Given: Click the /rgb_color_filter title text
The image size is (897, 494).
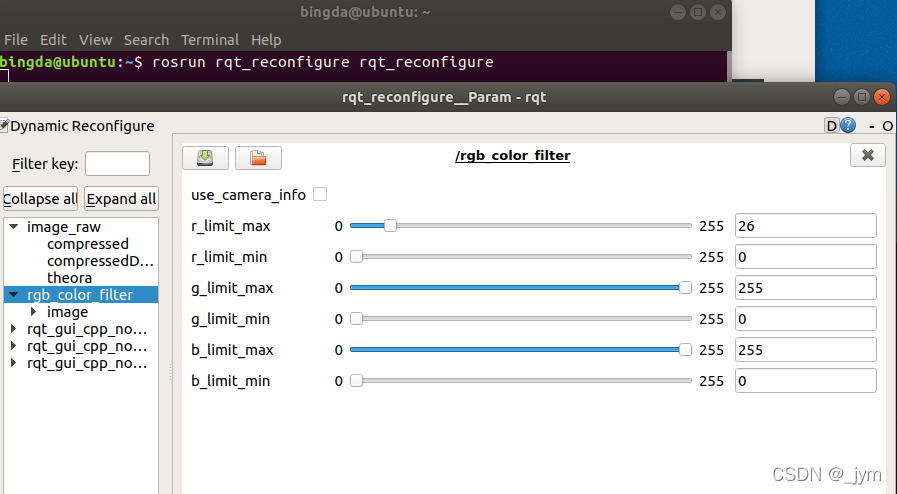Looking at the screenshot, I should (513, 156).
